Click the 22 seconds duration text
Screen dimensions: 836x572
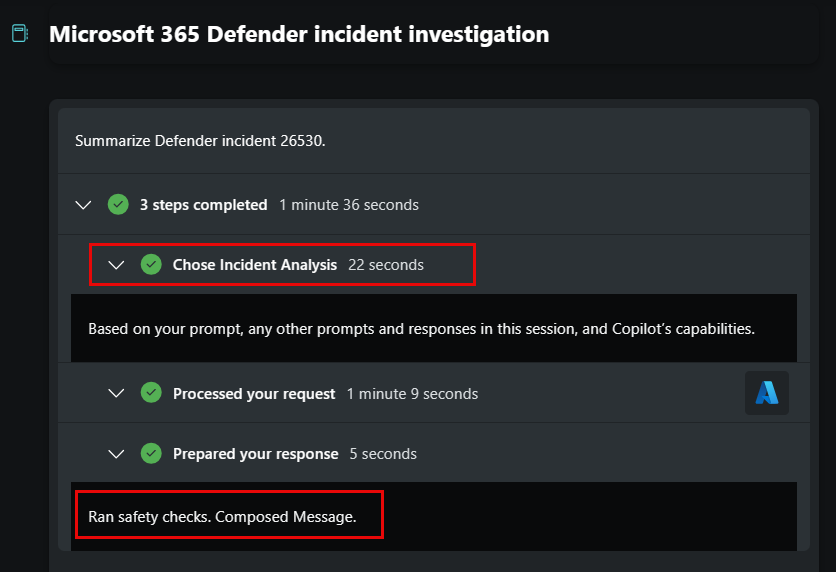coord(386,265)
